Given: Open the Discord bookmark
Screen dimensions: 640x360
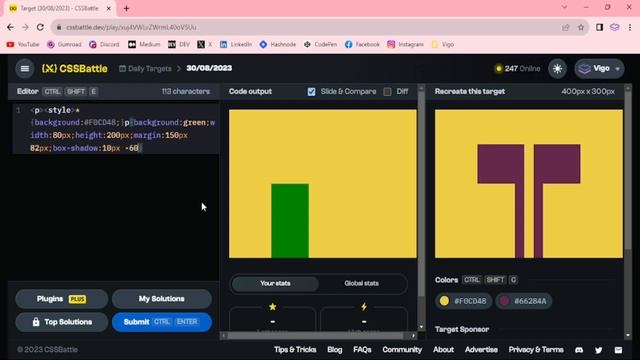Looking at the screenshot, I should coord(104,44).
